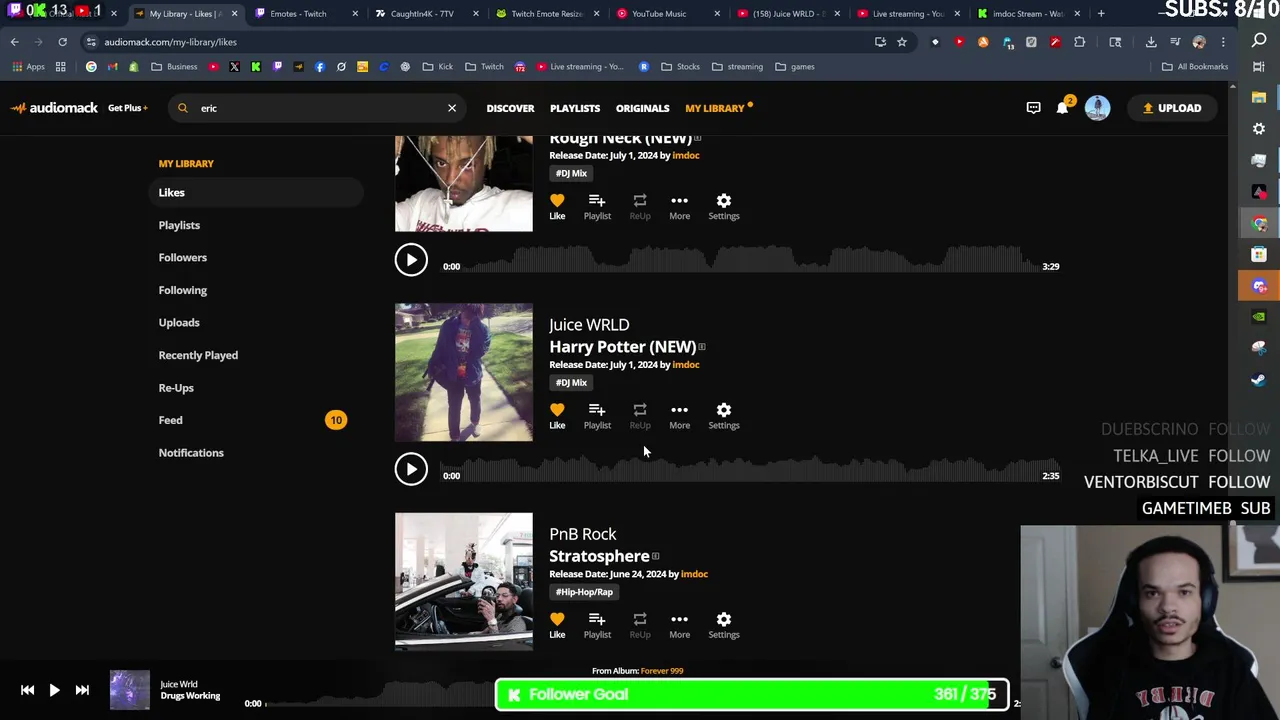The image size is (1280, 720).
Task: Play Drugs Working in the bottom player
Action: click(x=54, y=690)
